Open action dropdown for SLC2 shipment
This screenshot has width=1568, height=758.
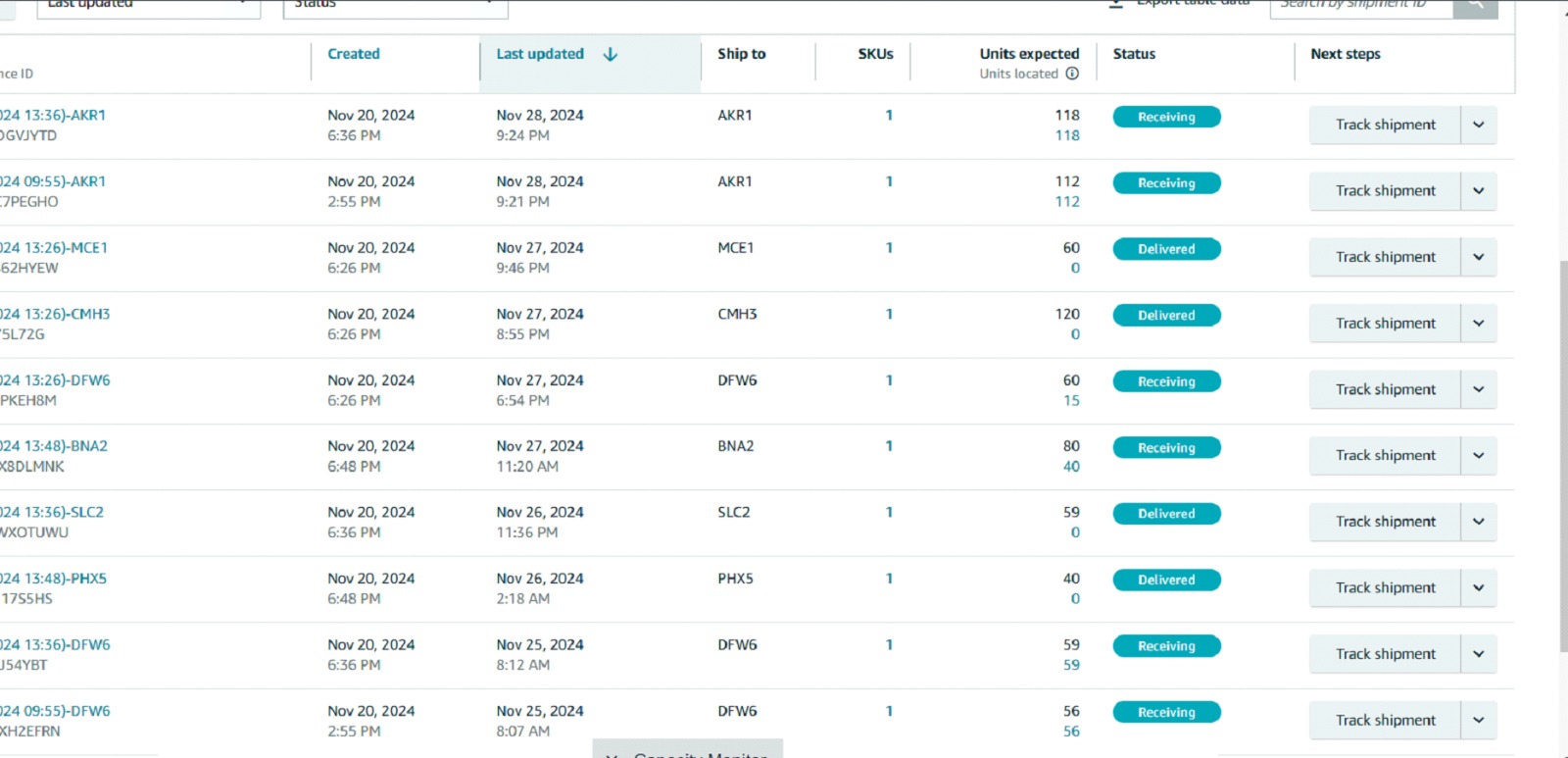coord(1479,522)
